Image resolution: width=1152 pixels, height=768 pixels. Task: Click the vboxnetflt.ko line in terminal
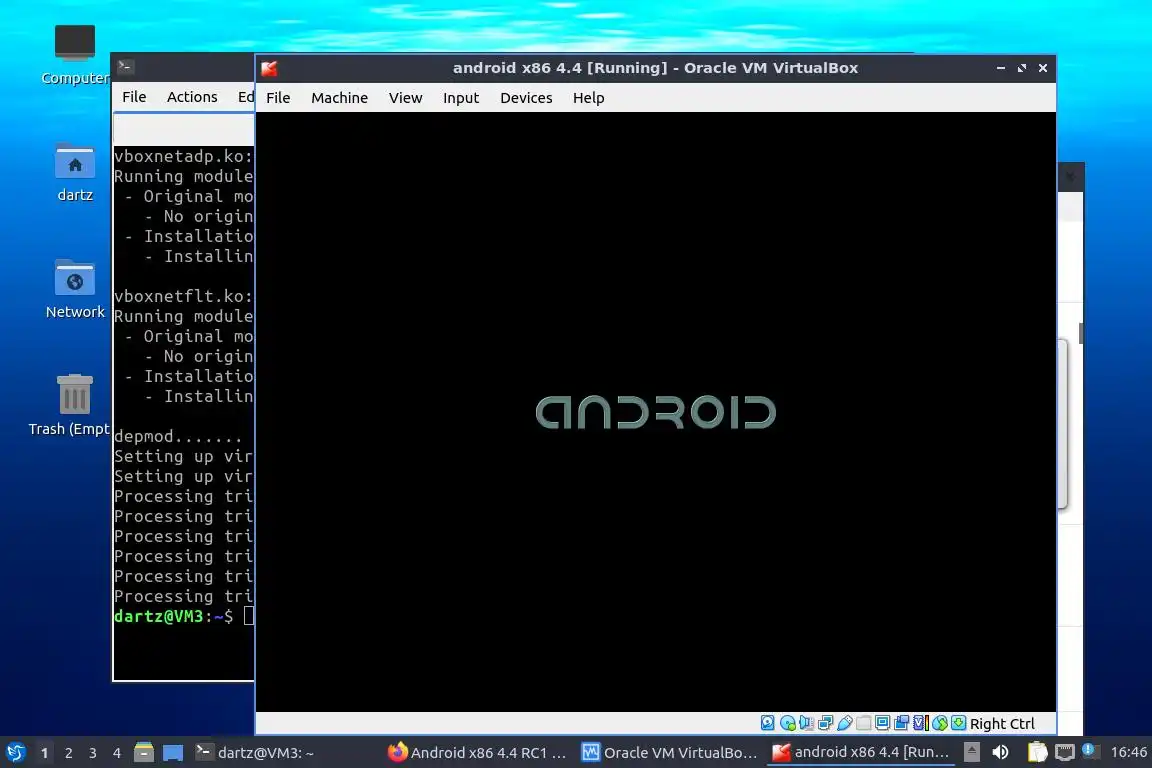(x=184, y=296)
